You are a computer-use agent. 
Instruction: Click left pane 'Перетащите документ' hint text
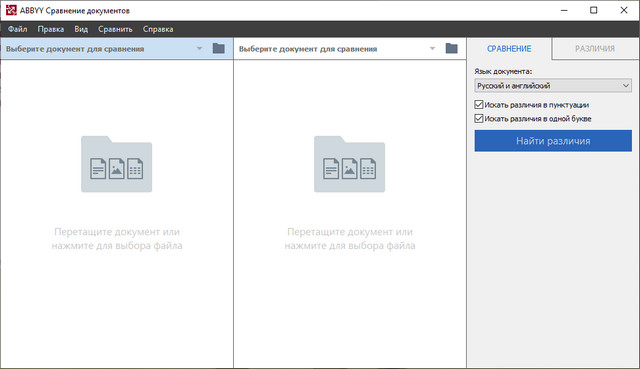pos(117,239)
